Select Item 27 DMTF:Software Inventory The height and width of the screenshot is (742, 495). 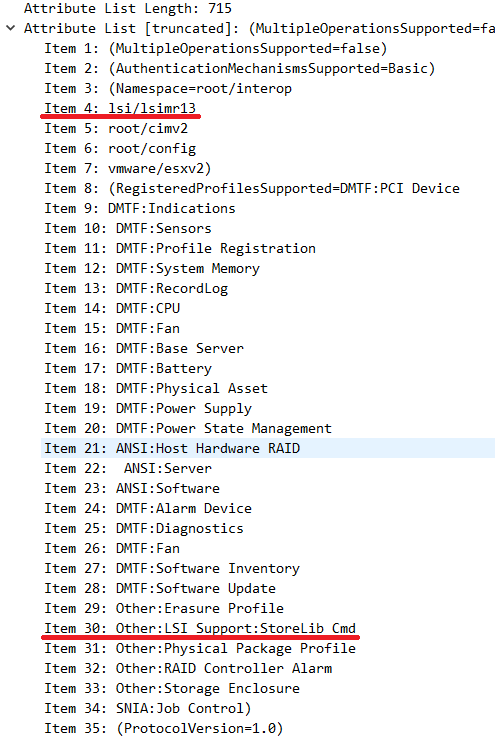(172, 568)
